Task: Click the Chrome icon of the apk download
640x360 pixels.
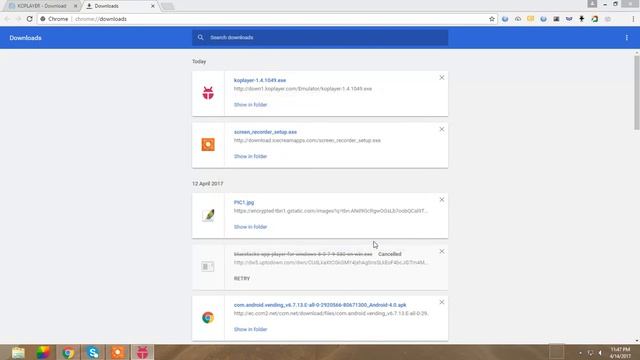Action: pyautogui.click(x=208, y=317)
